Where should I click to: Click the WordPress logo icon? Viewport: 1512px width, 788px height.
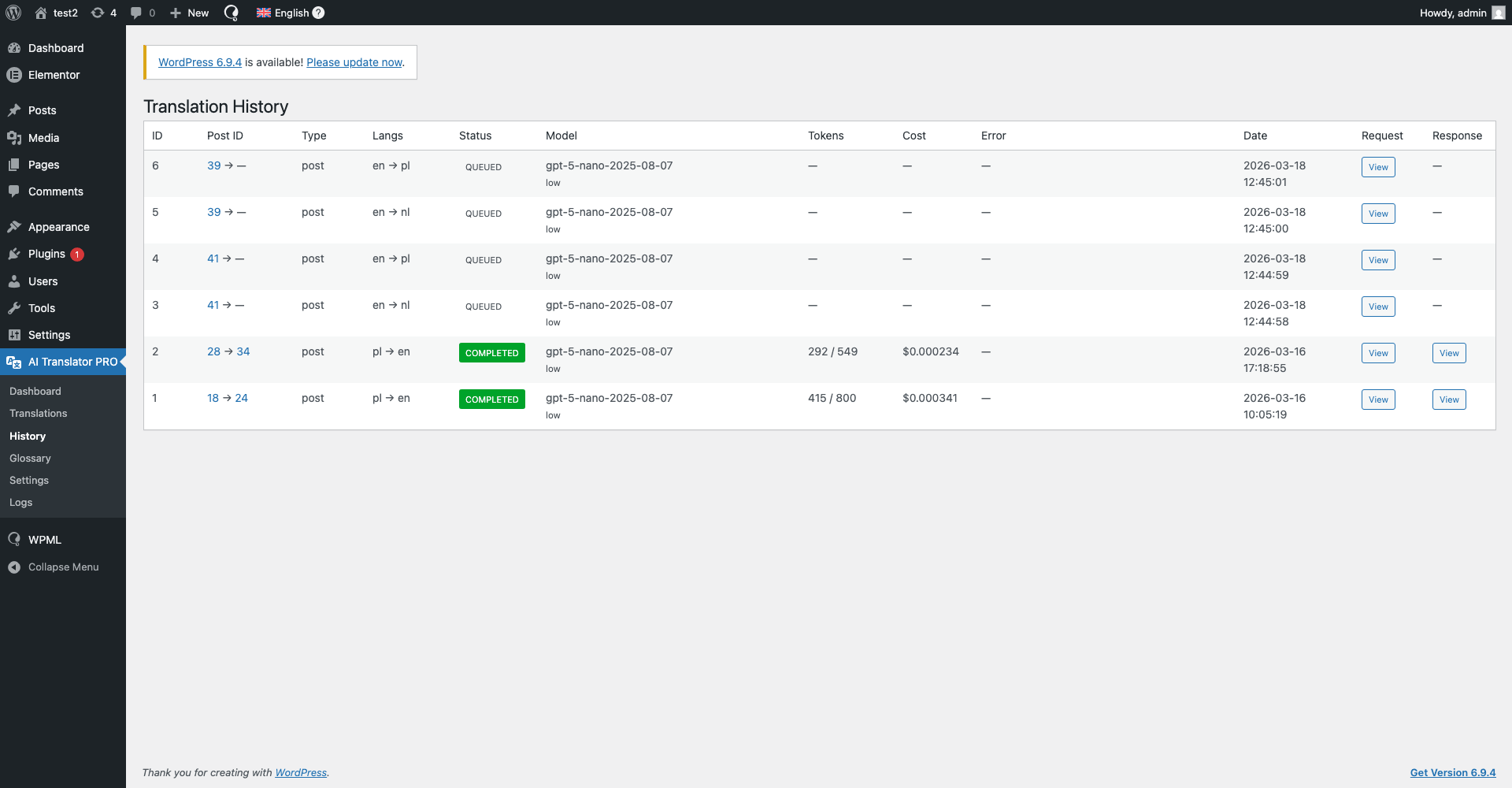point(13,13)
